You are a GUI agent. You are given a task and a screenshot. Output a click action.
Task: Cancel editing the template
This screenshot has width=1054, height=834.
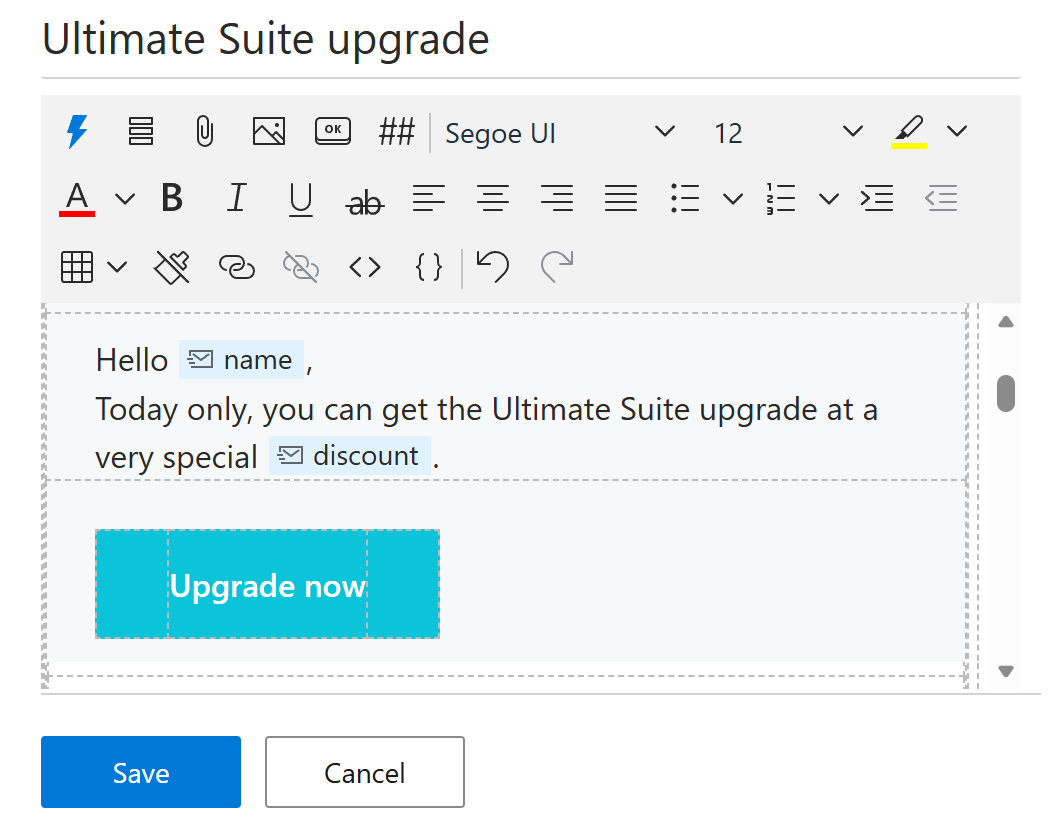(364, 772)
